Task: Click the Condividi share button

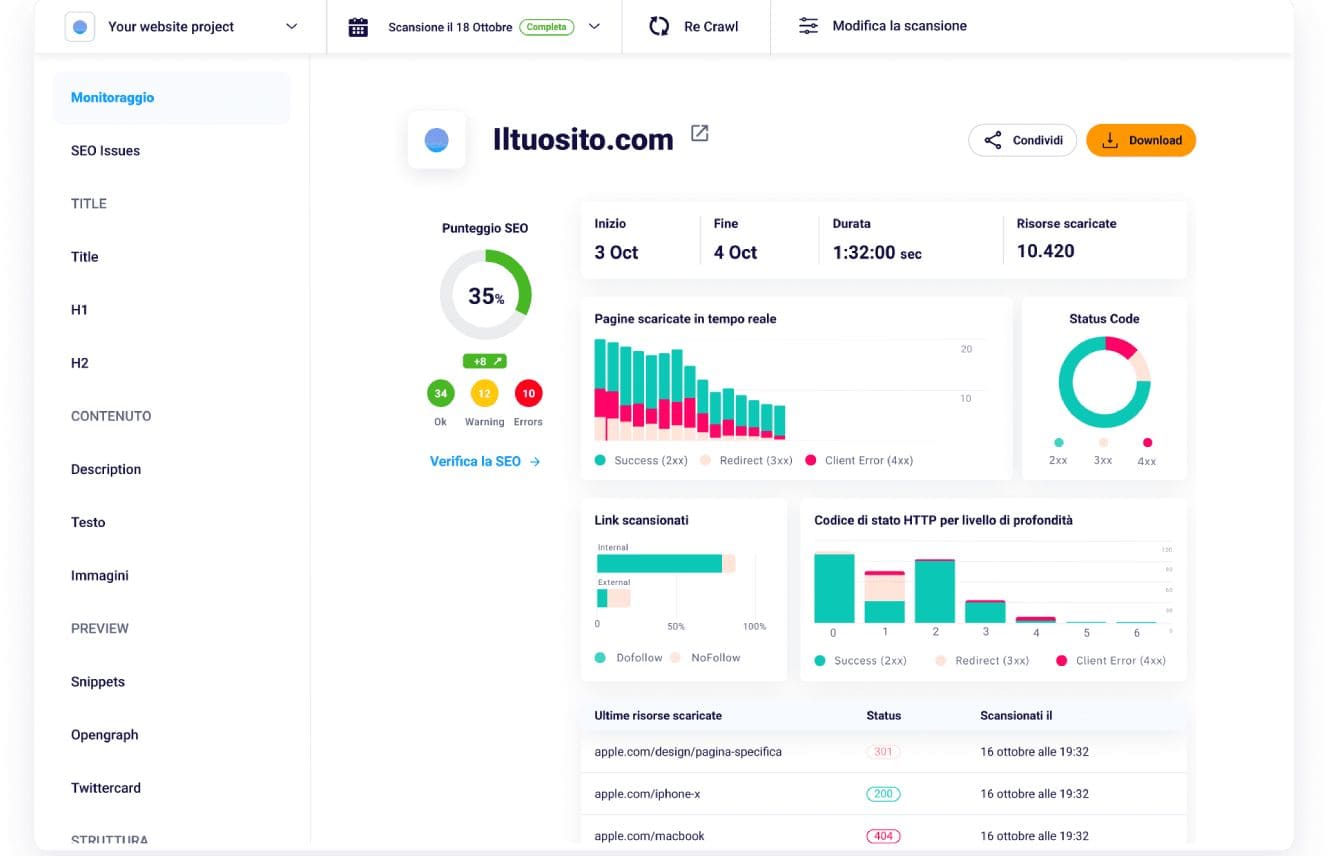Action: [1022, 140]
